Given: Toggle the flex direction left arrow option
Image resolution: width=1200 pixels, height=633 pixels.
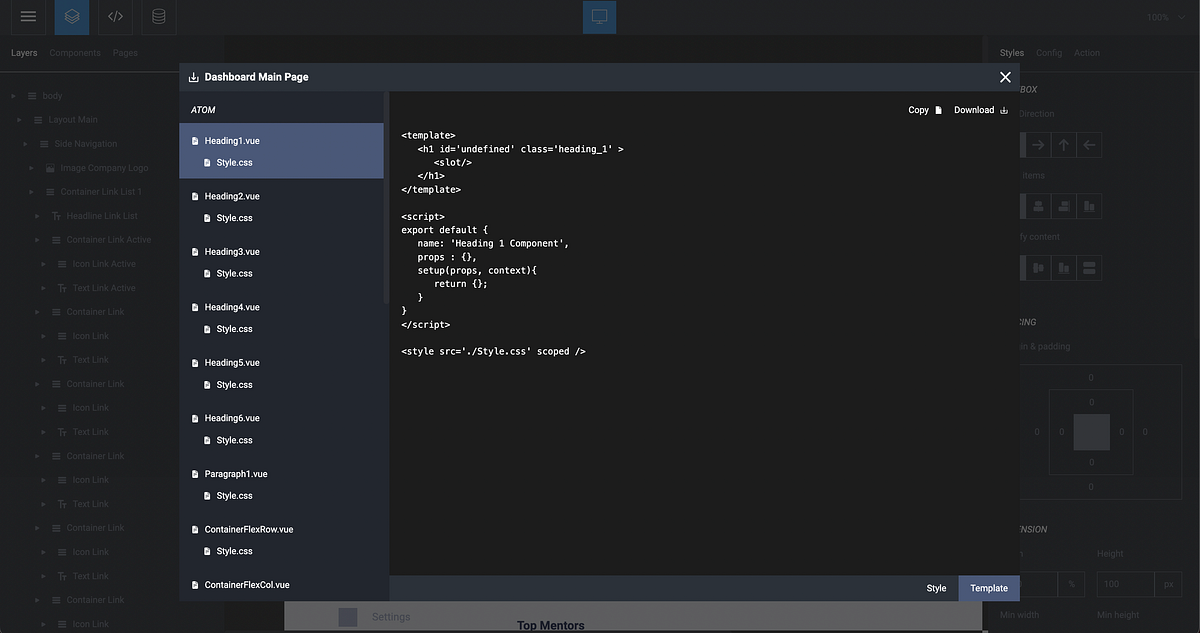Looking at the screenshot, I should (x=1089, y=144).
